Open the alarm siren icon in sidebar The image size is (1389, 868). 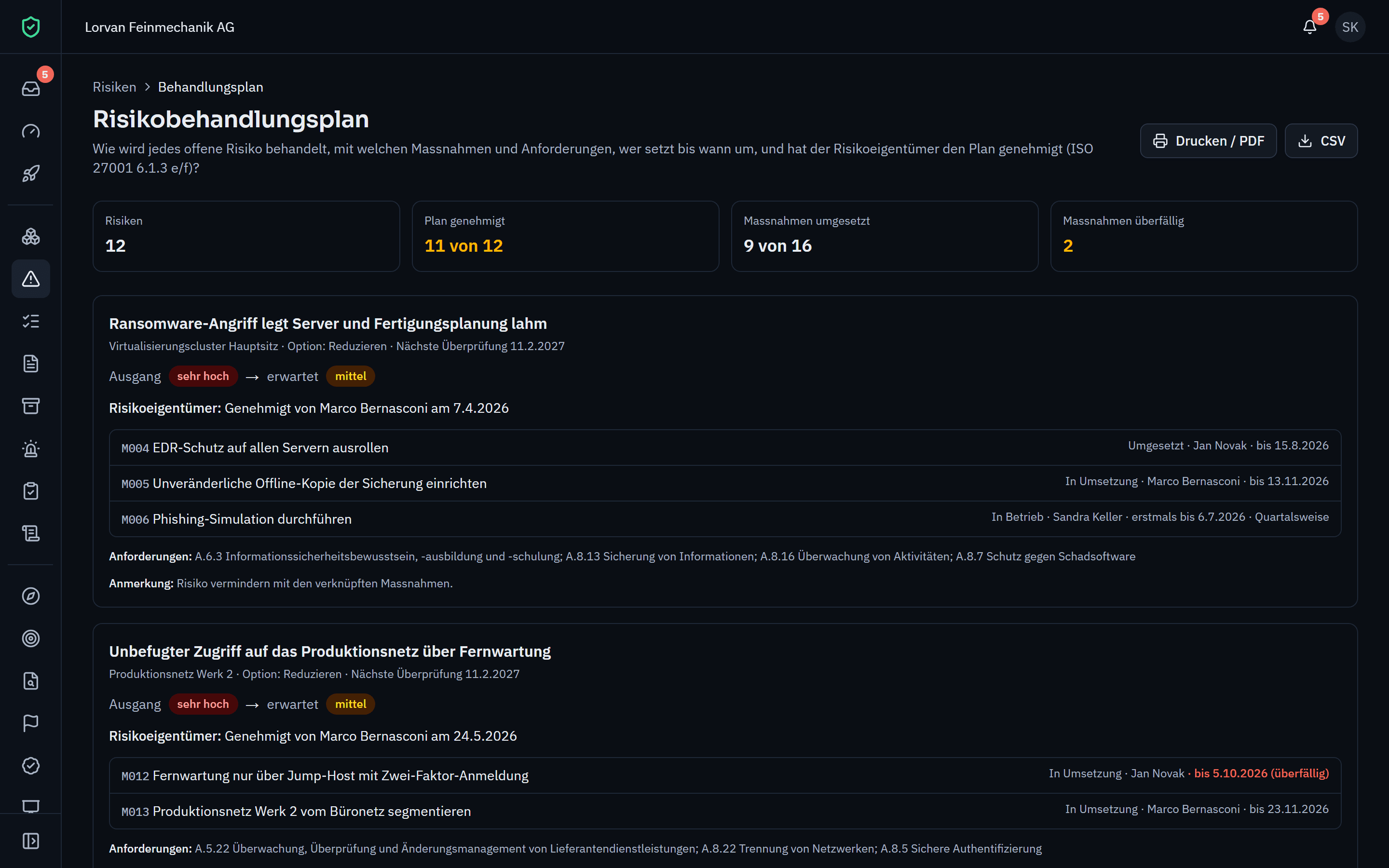(x=30, y=449)
